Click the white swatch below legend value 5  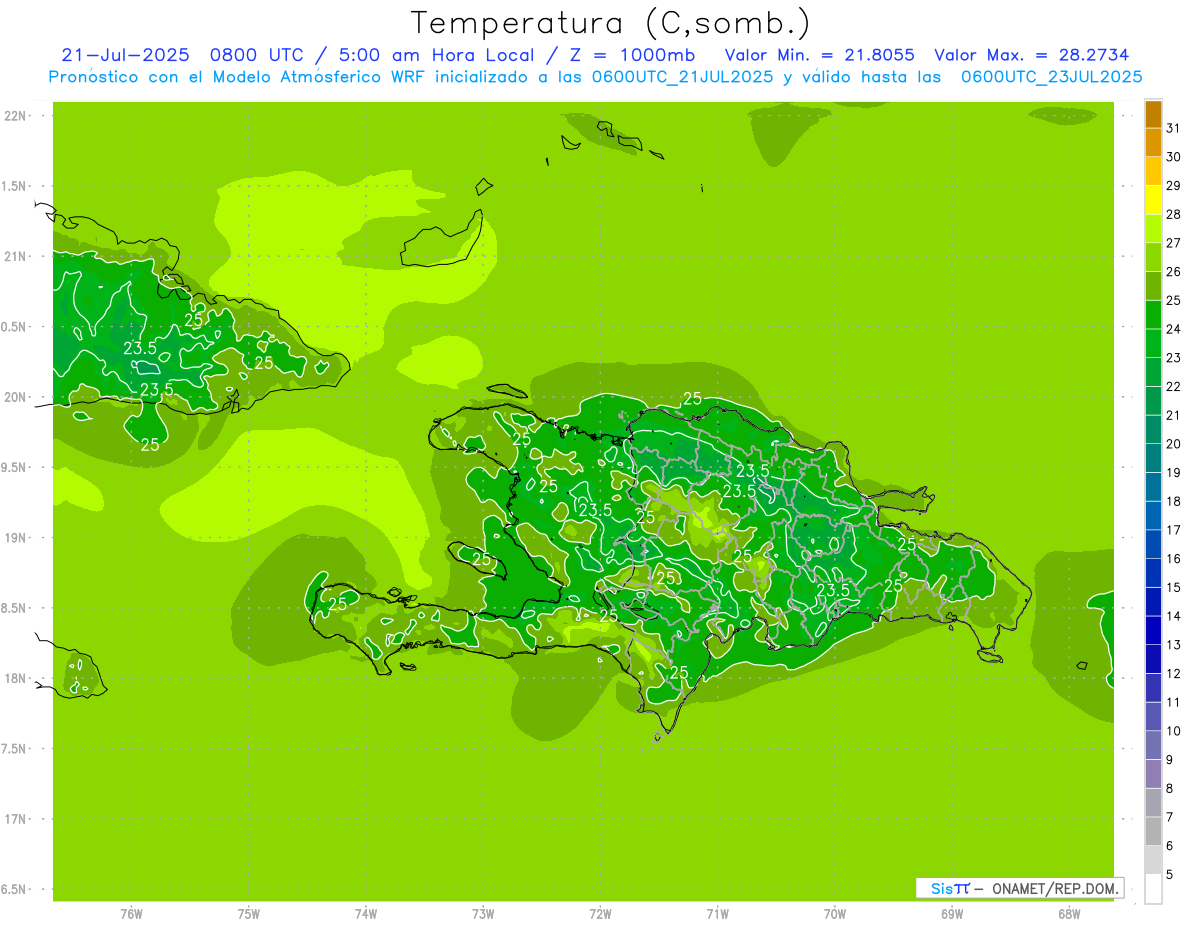point(1153,889)
